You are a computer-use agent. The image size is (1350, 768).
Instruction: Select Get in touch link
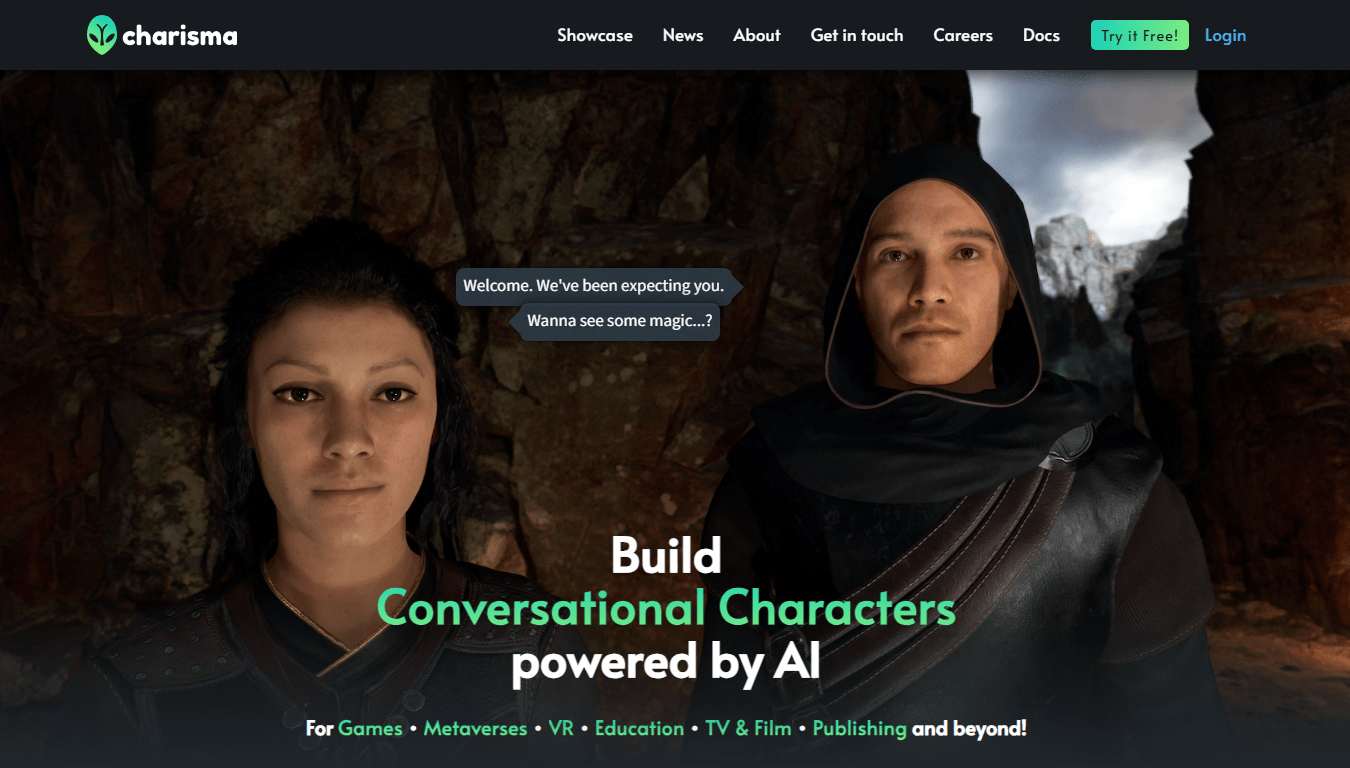pyautogui.click(x=857, y=35)
